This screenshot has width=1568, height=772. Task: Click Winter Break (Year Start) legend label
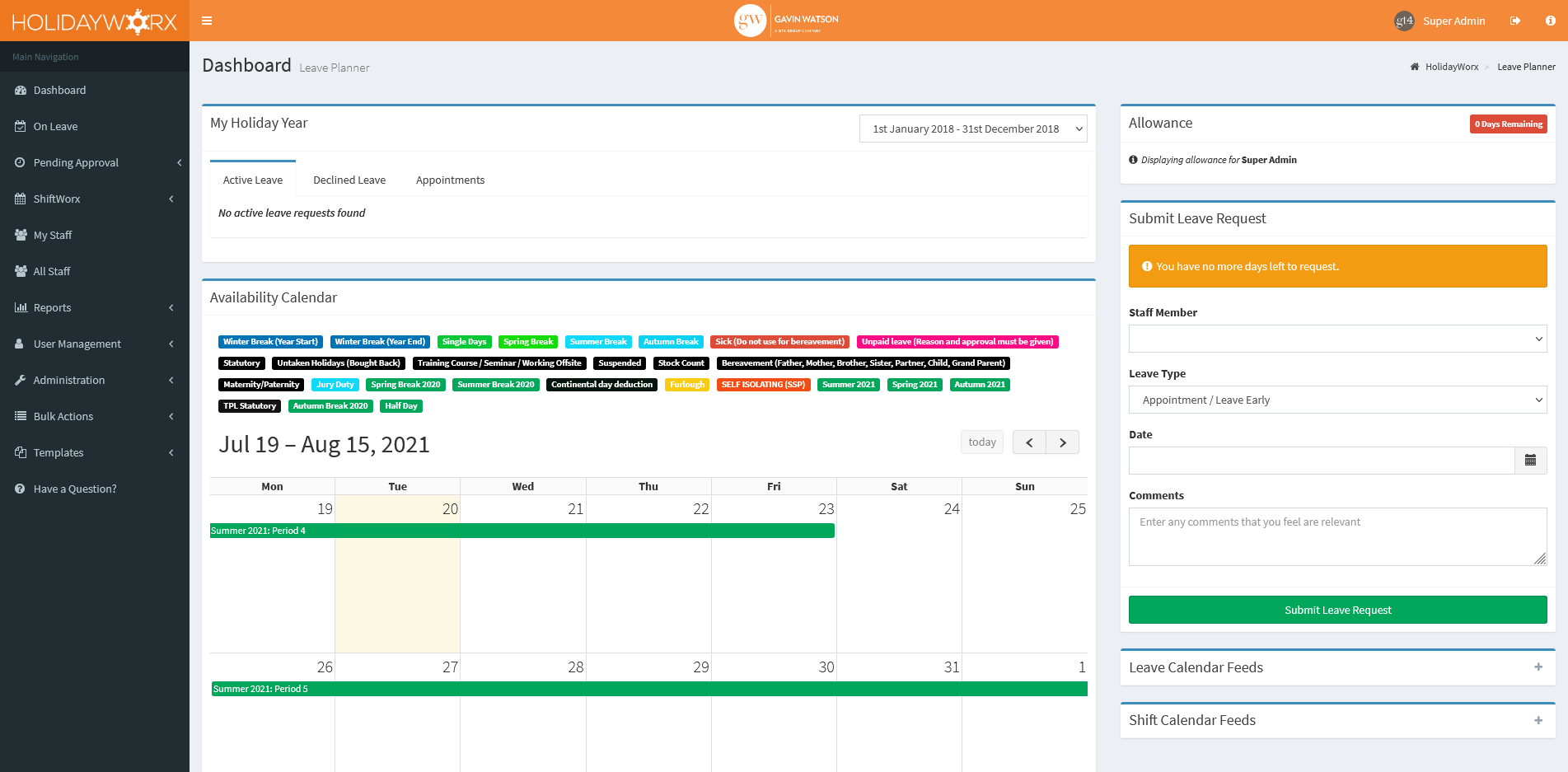click(270, 341)
